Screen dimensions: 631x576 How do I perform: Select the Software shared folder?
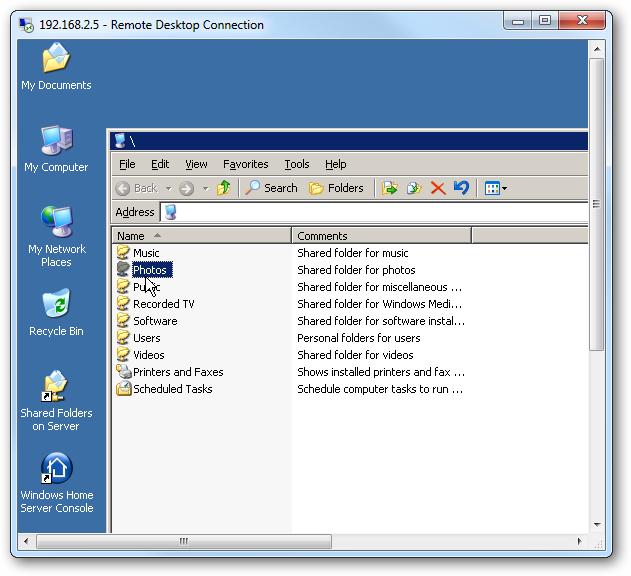(154, 321)
